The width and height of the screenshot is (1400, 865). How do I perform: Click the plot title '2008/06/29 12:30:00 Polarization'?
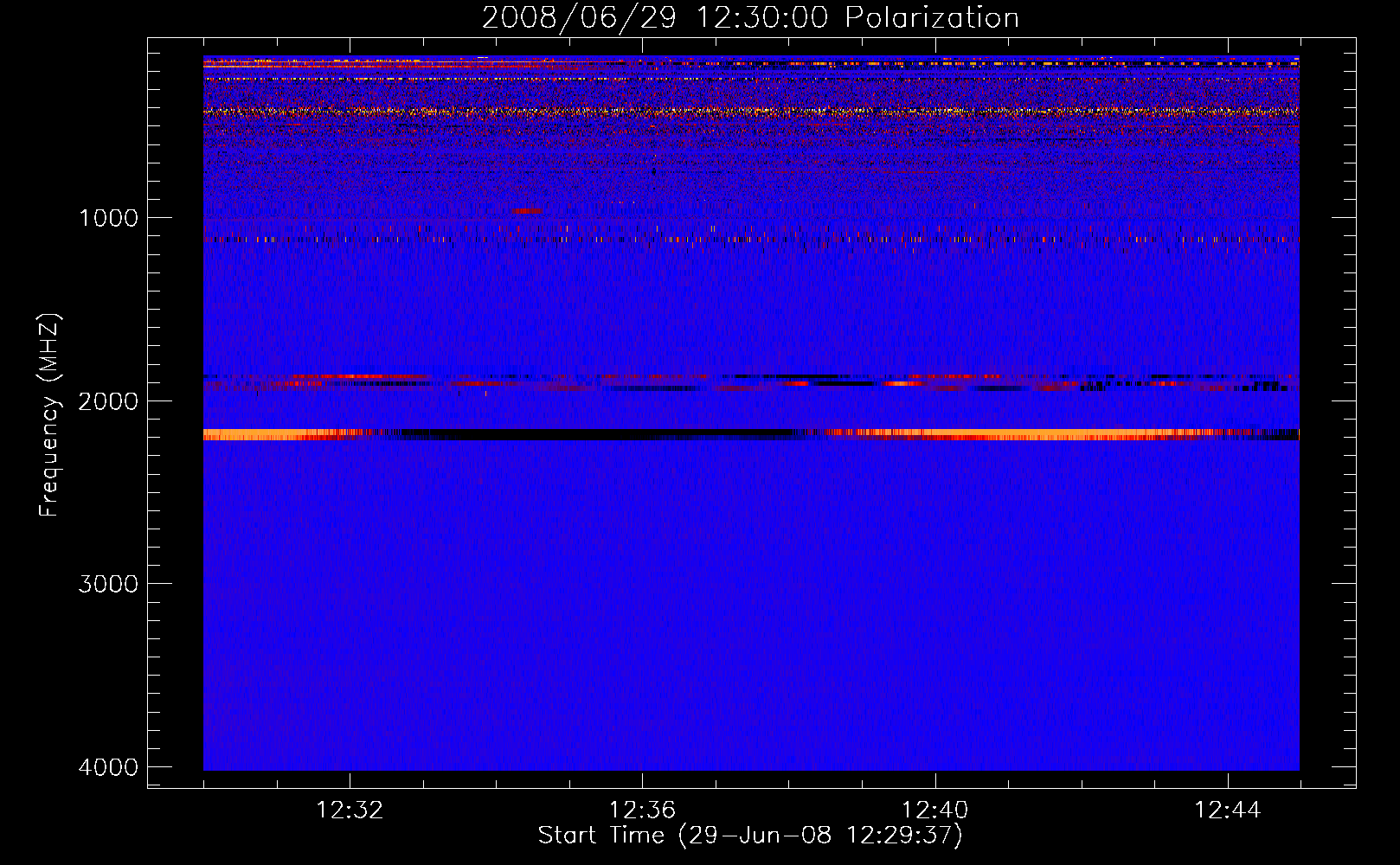coord(750,17)
